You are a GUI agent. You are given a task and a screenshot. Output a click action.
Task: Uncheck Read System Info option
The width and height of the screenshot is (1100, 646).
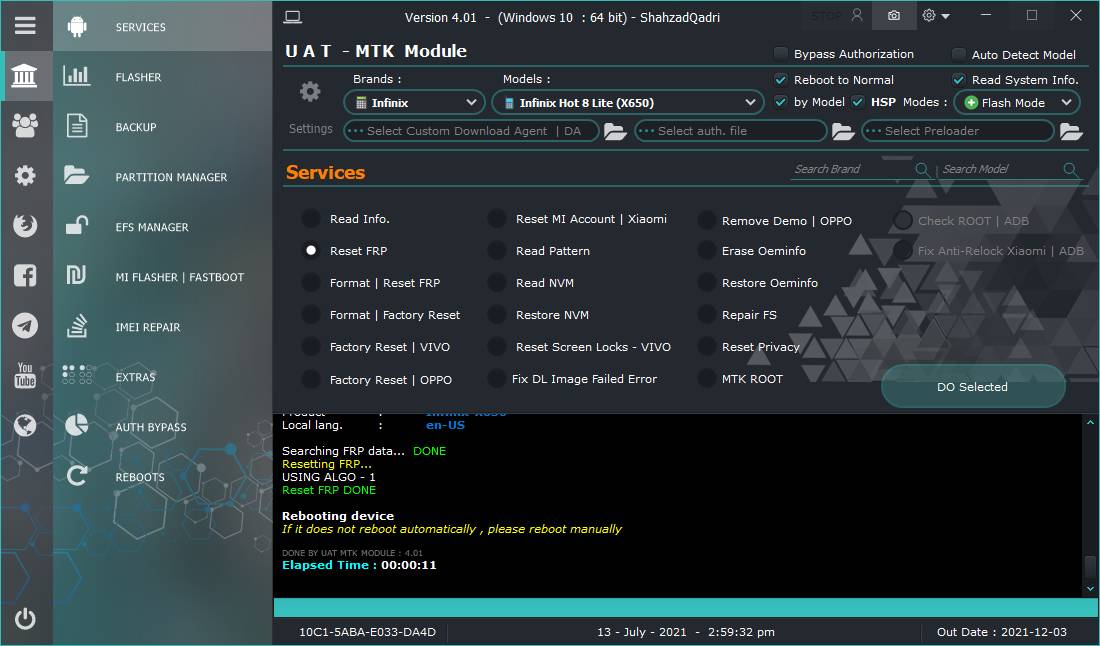click(x=958, y=80)
